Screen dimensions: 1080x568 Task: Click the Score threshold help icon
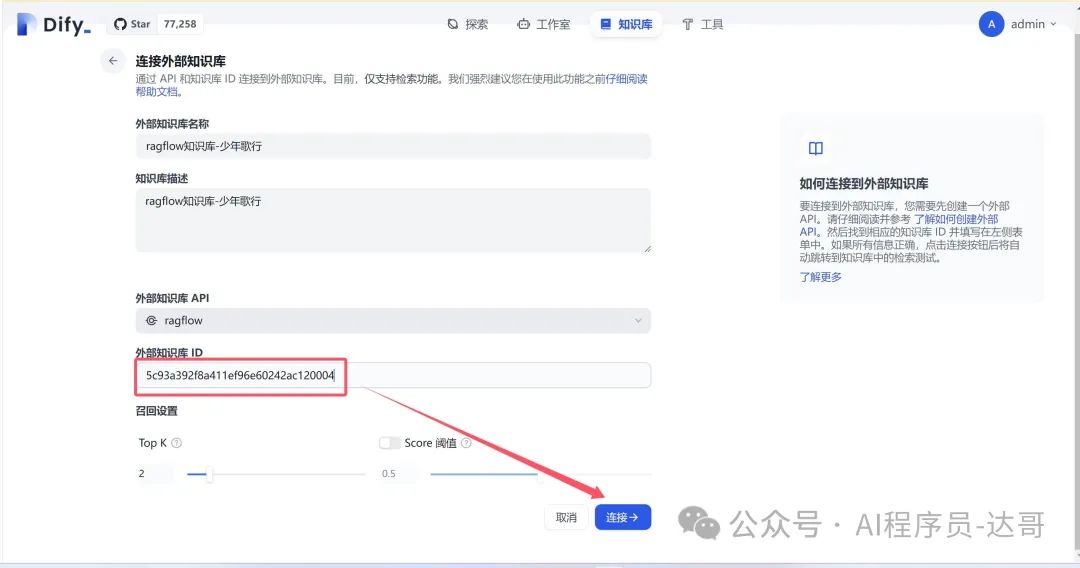pyautogui.click(x=466, y=443)
